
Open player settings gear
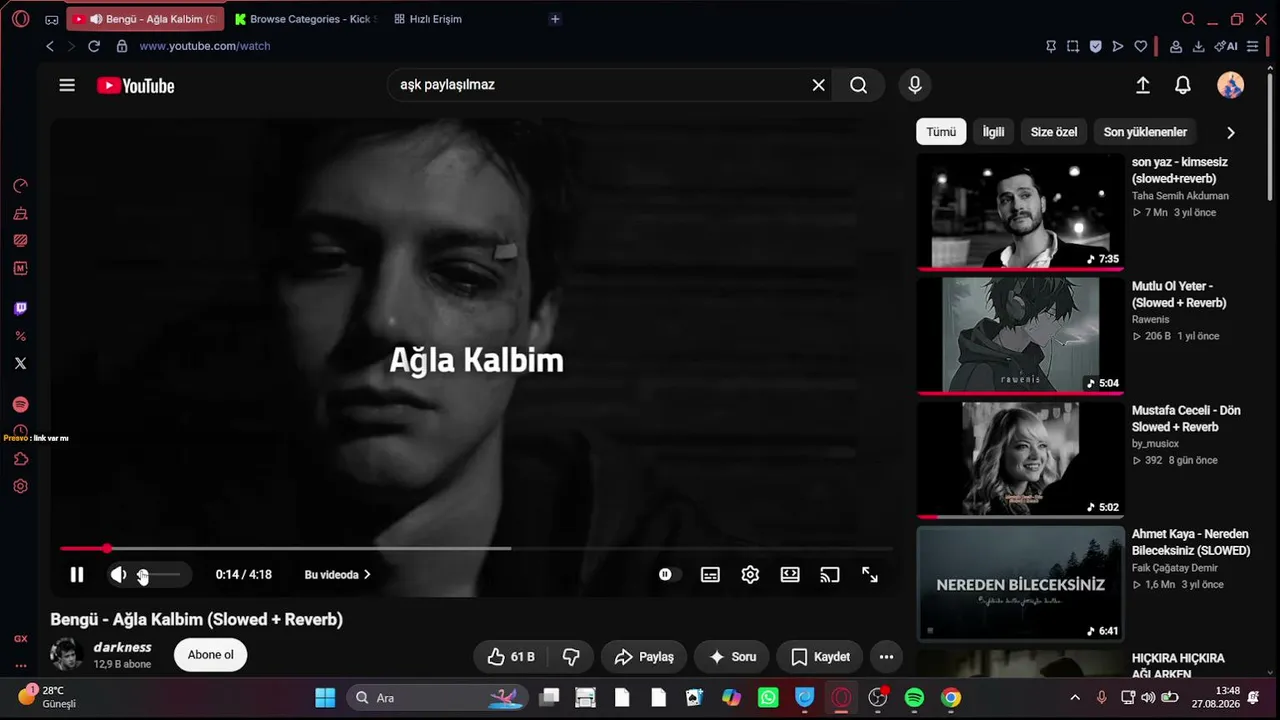(750, 575)
